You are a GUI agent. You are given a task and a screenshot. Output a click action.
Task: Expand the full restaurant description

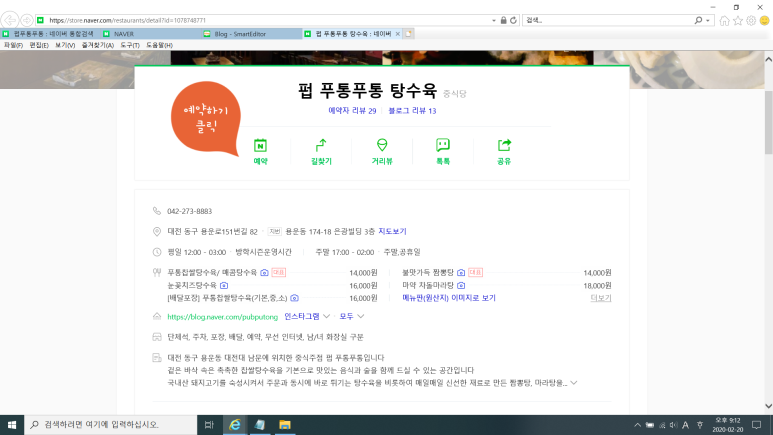coord(574,383)
